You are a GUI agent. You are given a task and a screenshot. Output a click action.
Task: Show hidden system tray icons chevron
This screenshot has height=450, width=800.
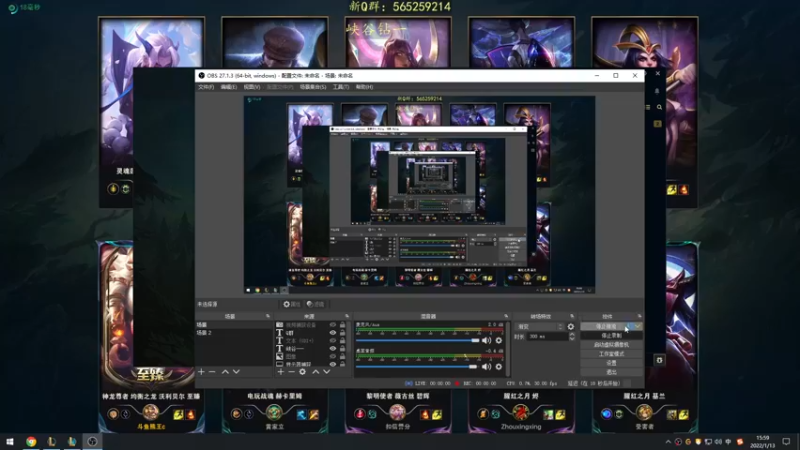pos(668,442)
